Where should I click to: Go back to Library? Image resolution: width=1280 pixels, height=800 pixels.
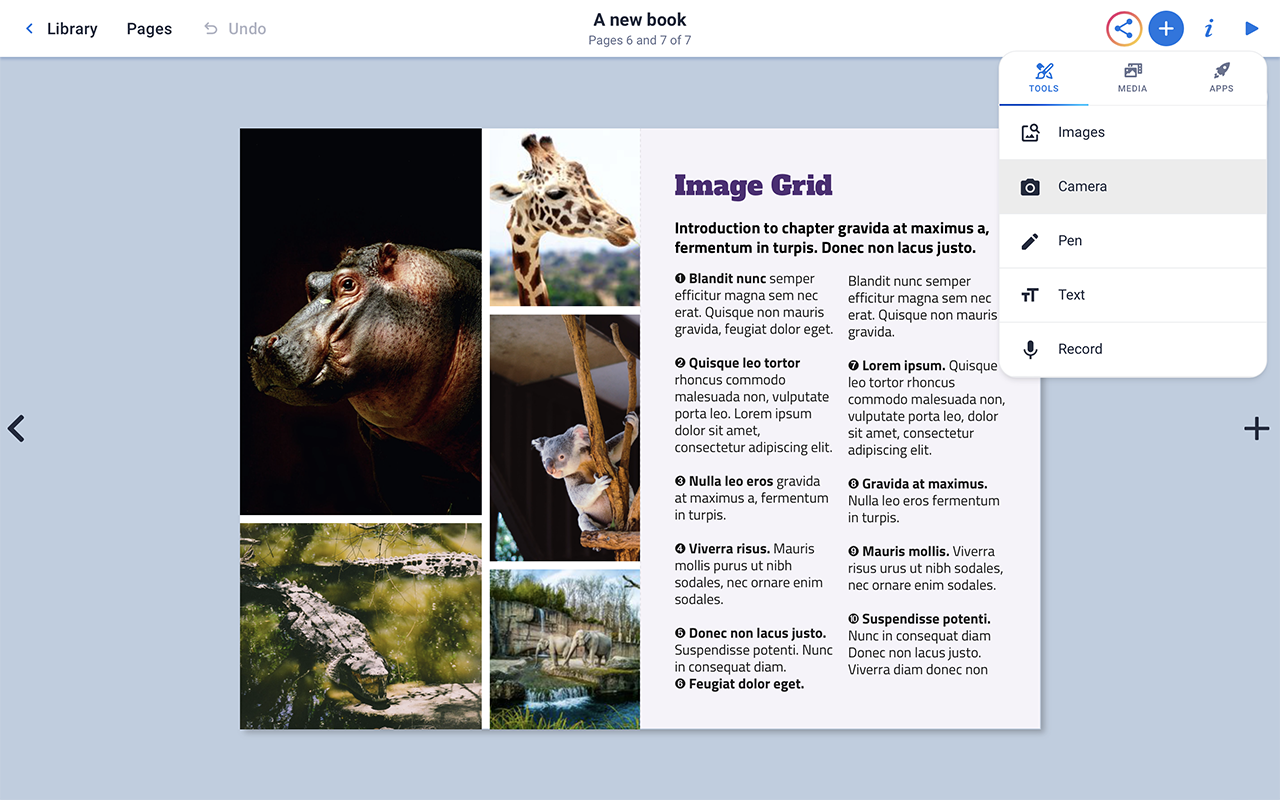(x=61, y=29)
